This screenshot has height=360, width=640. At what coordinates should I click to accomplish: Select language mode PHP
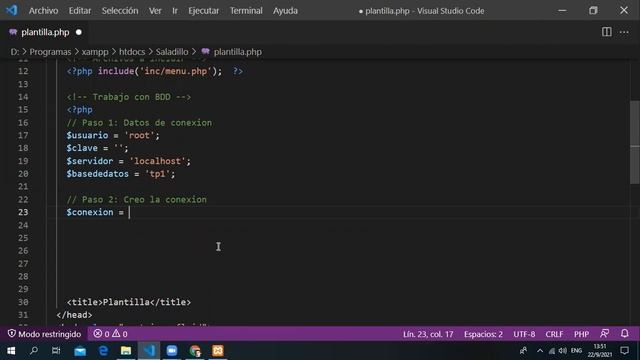pyautogui.click(x=581, y=334)
